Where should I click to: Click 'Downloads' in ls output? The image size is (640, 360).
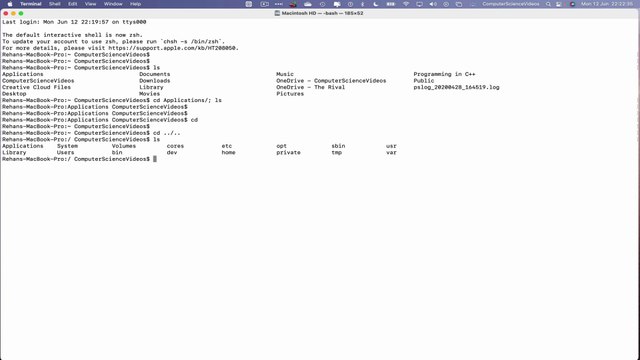[154, 81]
